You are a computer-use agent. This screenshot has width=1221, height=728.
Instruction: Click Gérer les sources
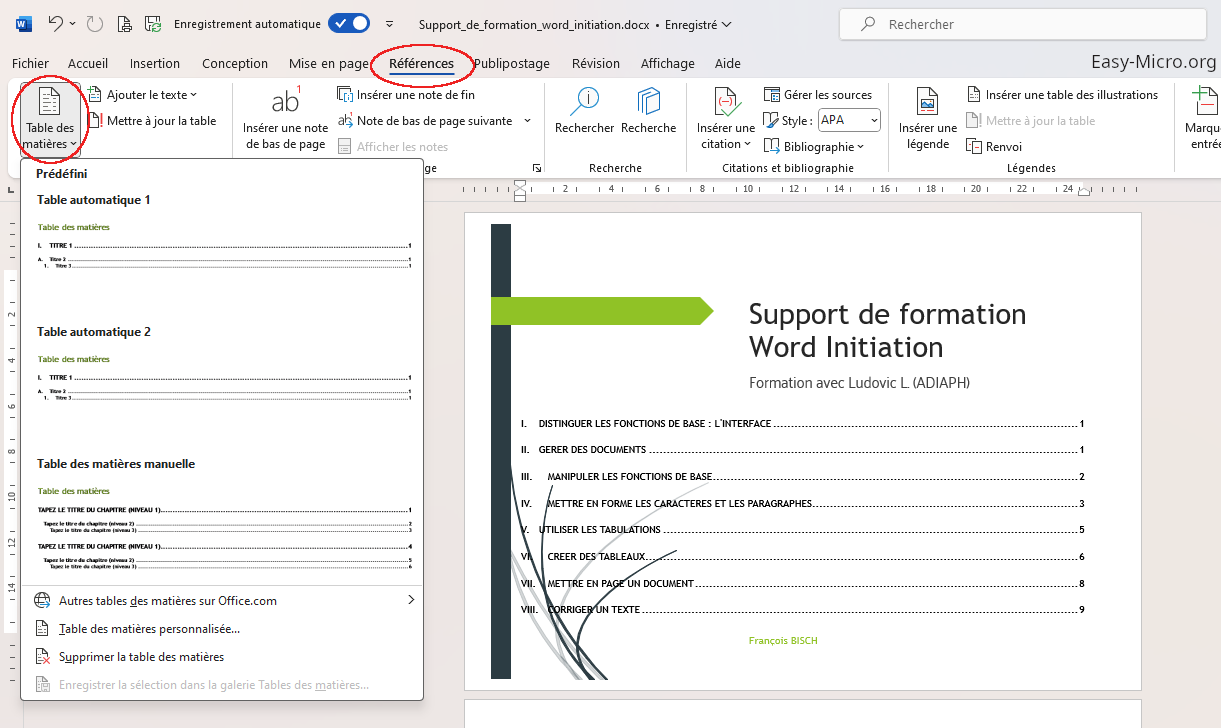[x=818, y=94]
